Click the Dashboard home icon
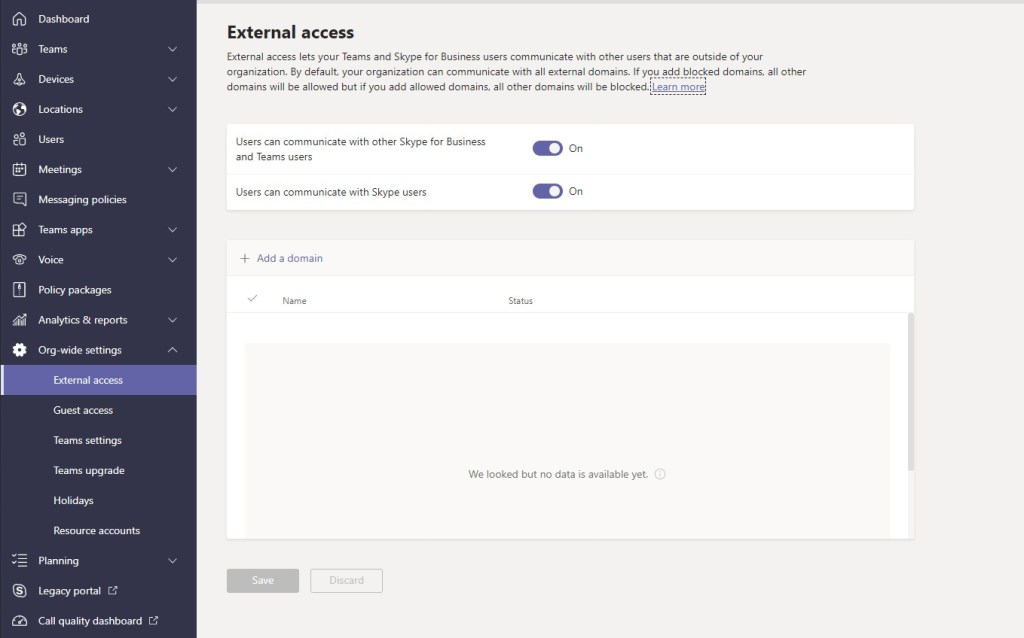Viewport: 1024px width, 638px height. (x=19, y=19)
